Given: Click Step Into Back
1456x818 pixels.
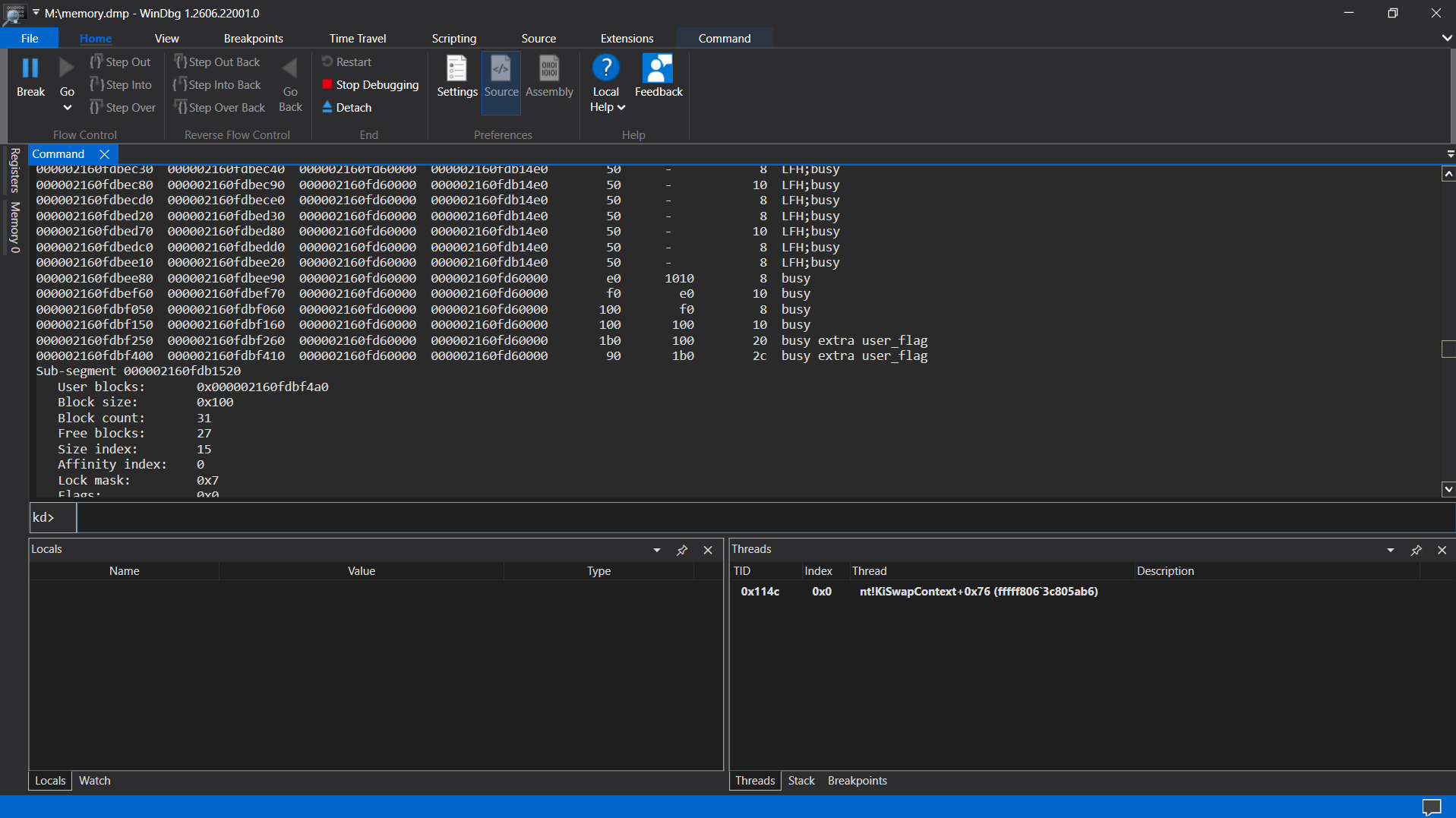Looking at the screenshot, I should [218, 85].
